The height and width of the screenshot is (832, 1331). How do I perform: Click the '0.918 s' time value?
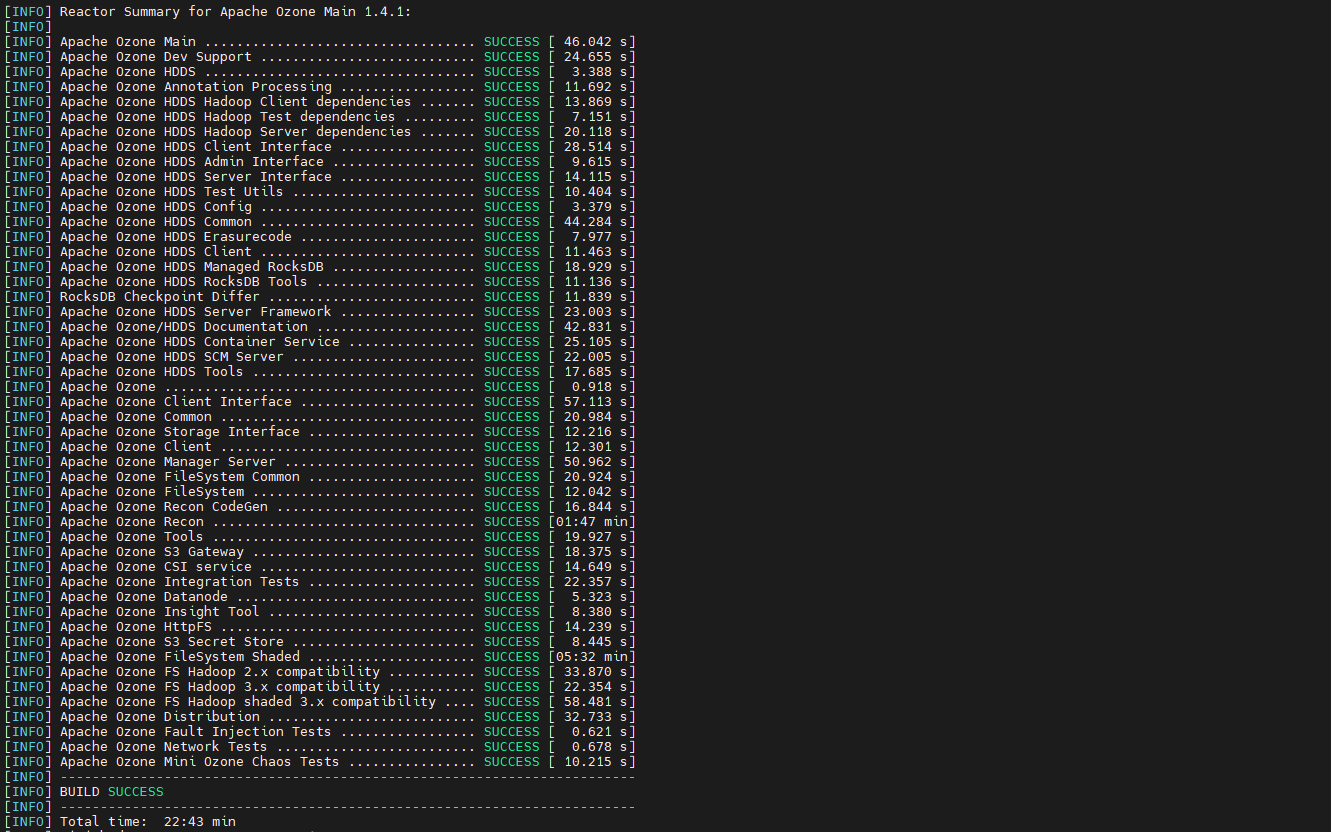click(602, 387)
